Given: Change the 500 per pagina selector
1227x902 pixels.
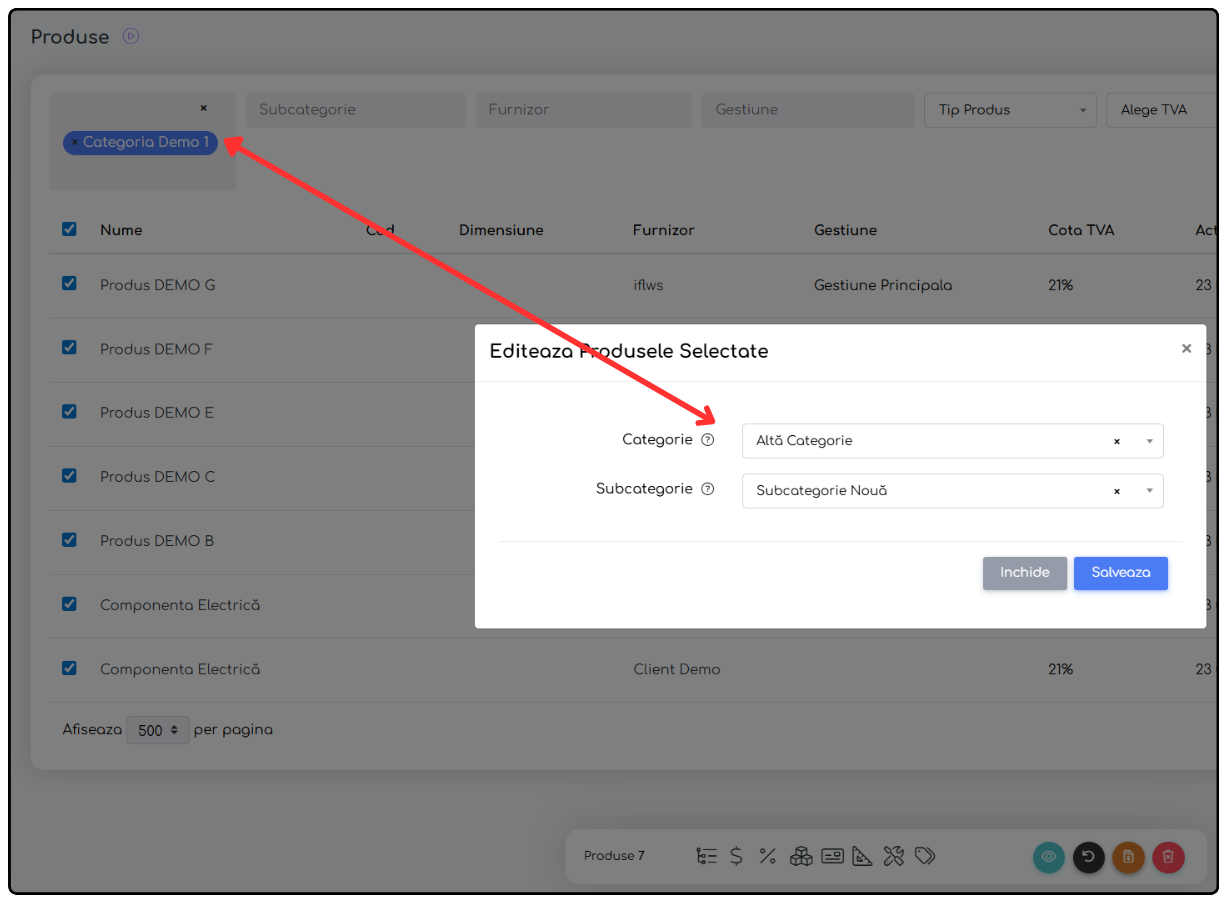Looking at the screenshot, I should [157, 730].
